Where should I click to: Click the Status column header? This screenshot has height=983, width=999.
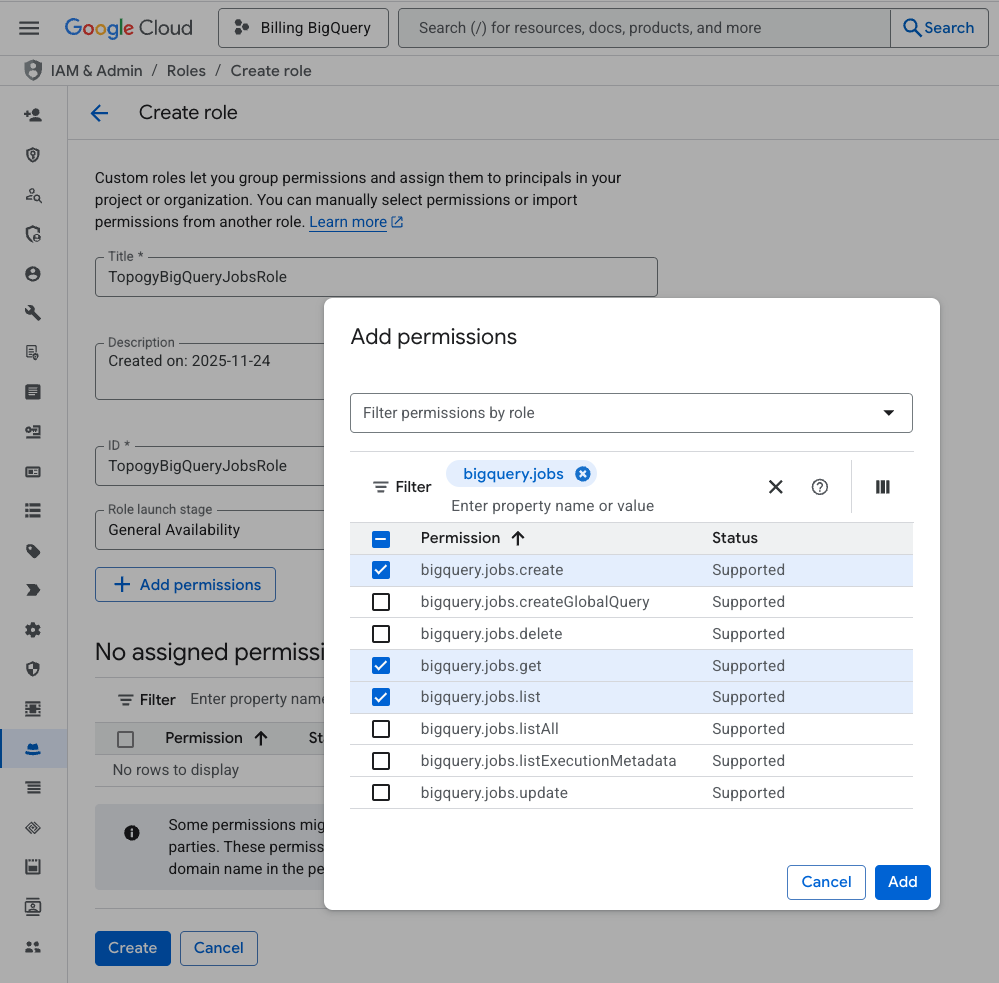[735, 538]
